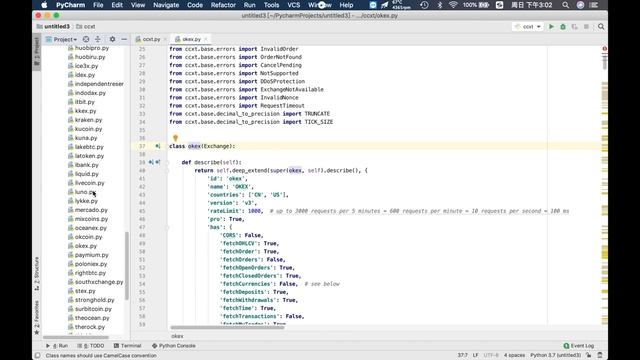
Task: Close the ccxt.py tab
Action: [x=165, y=39]
